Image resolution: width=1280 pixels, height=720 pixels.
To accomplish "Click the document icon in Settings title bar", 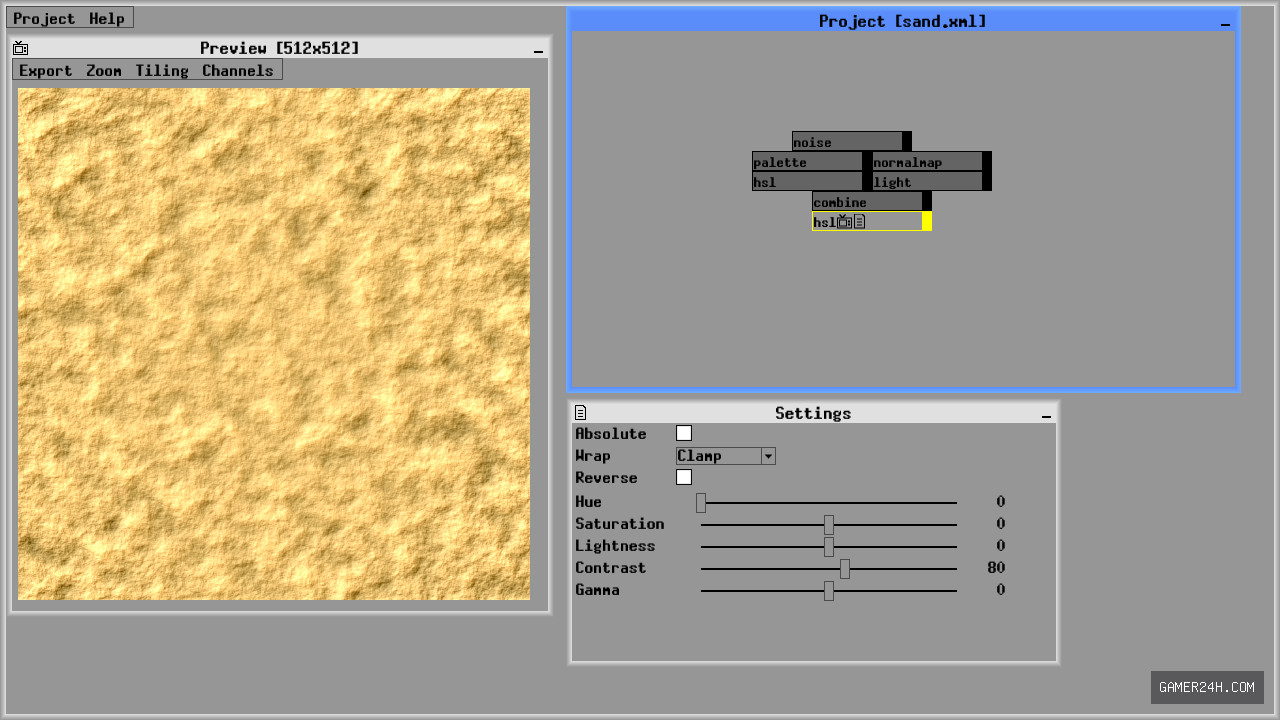I will (580, 413).
